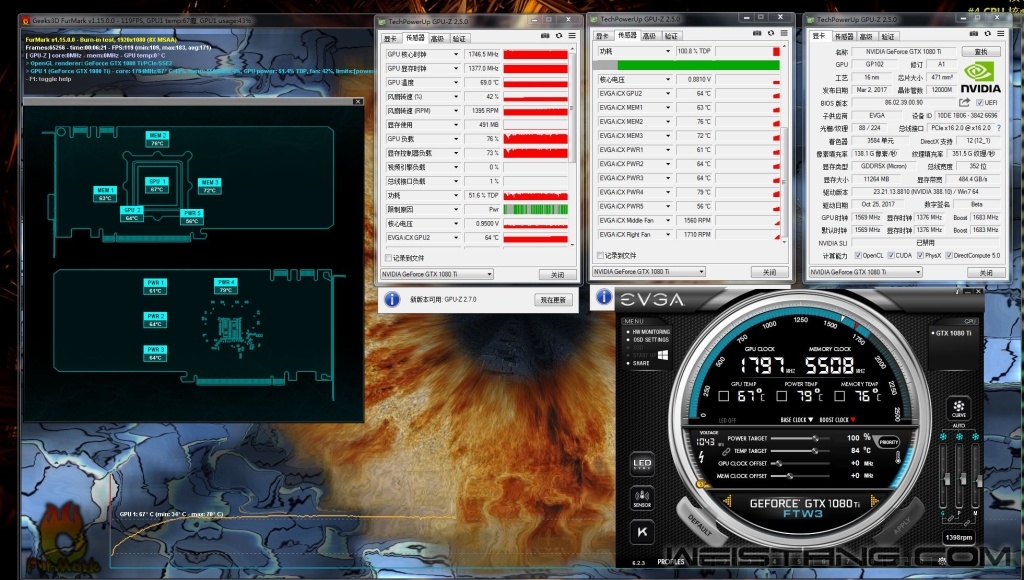Click the BIOS export share arrow icon
This screenshot has width=1024, height=580.
(965, 102)
